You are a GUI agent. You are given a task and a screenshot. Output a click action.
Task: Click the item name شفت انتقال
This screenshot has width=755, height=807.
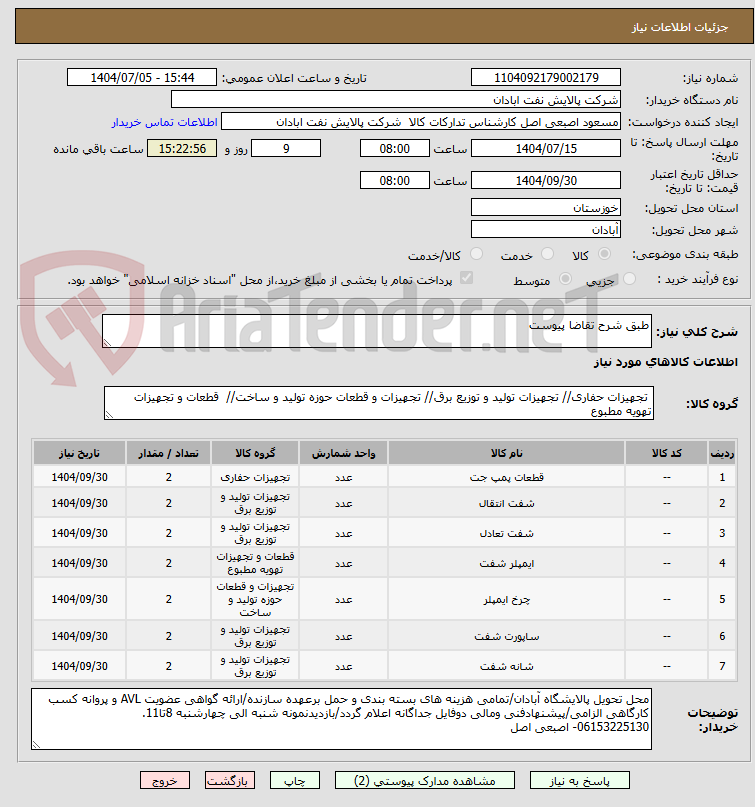[506, 503]
